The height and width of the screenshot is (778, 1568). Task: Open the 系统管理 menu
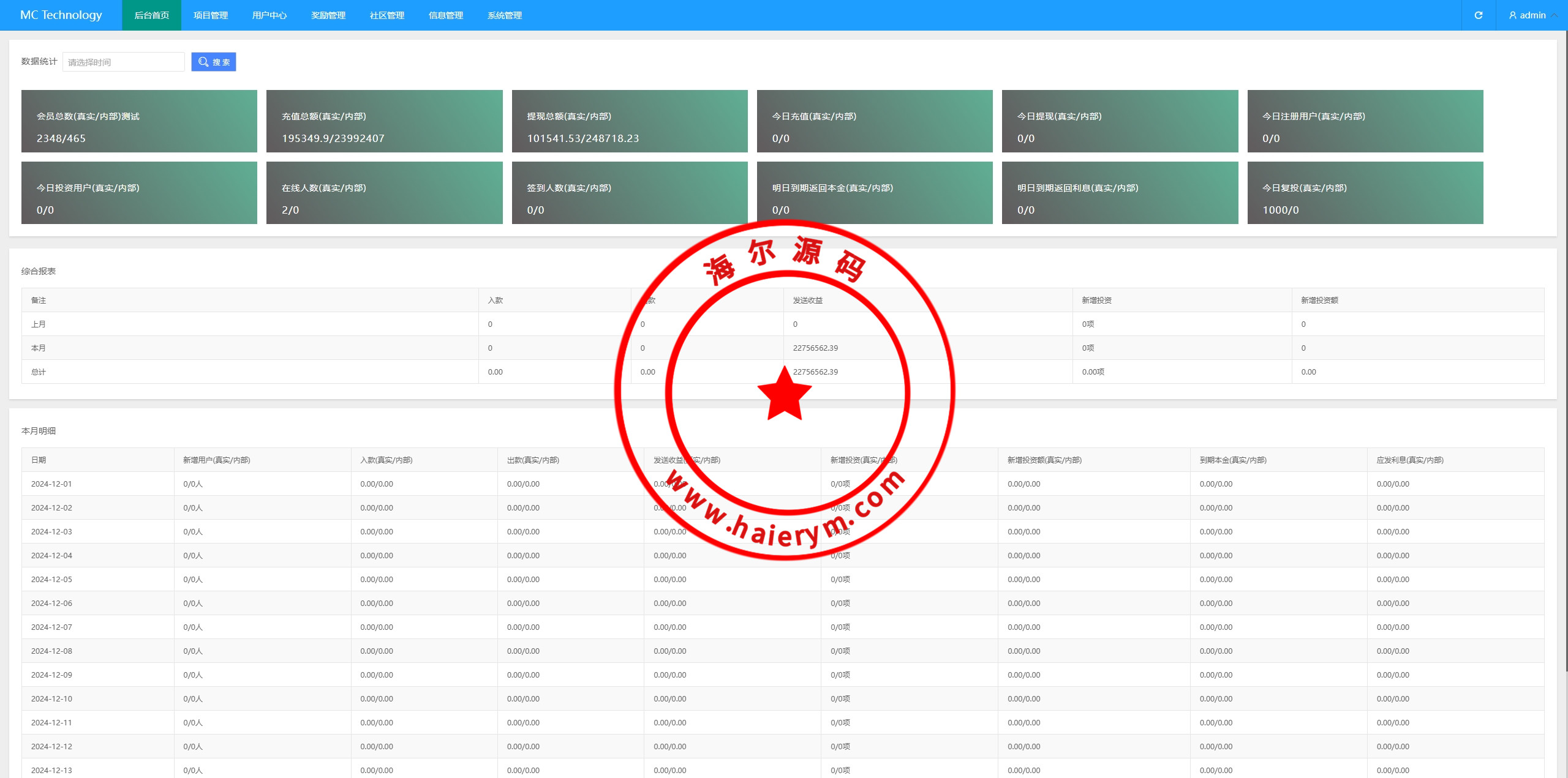[504, 15]
